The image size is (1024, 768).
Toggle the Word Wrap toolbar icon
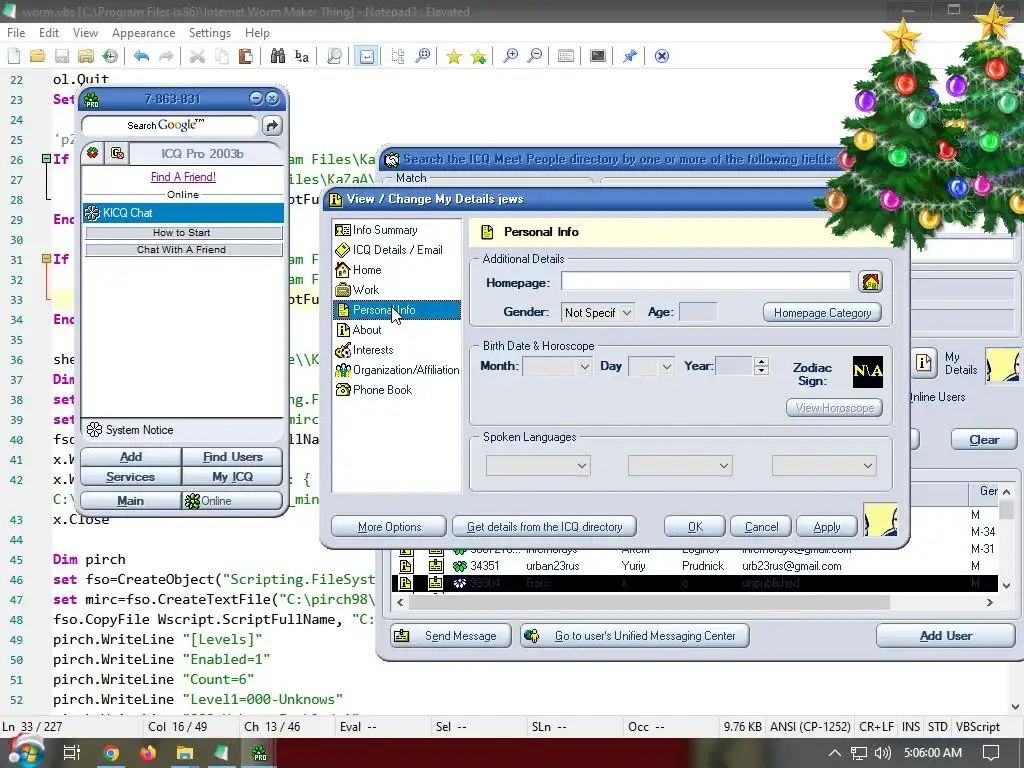(x=367, y=56)
